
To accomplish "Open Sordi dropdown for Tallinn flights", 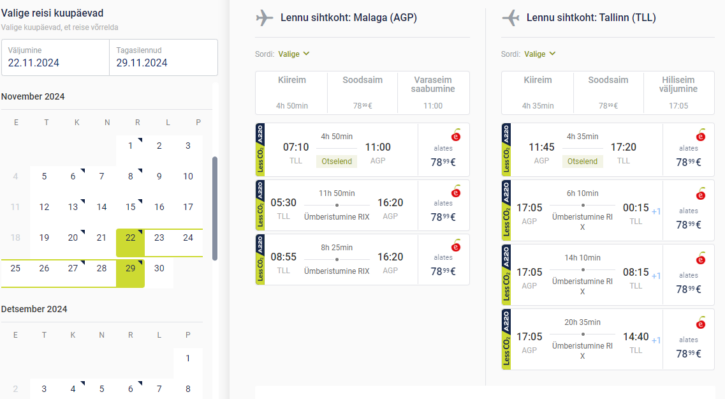I will point(540,54).
